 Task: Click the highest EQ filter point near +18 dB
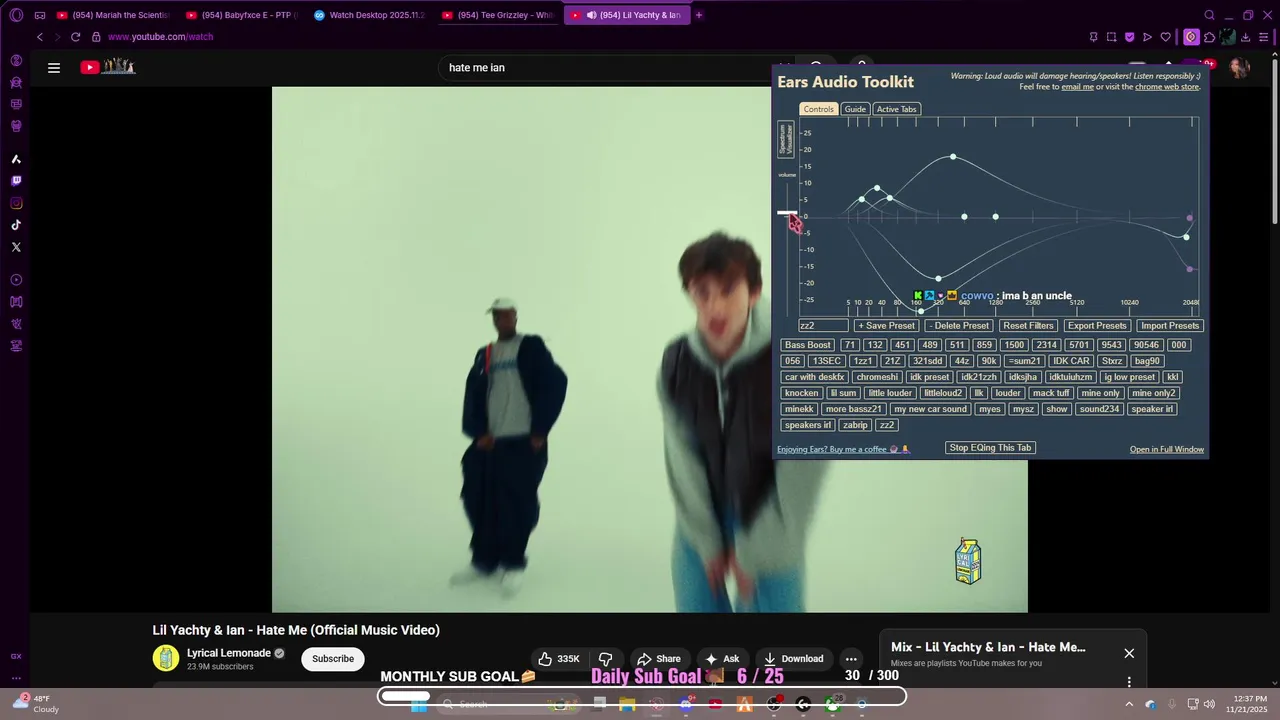pos(953,157)
